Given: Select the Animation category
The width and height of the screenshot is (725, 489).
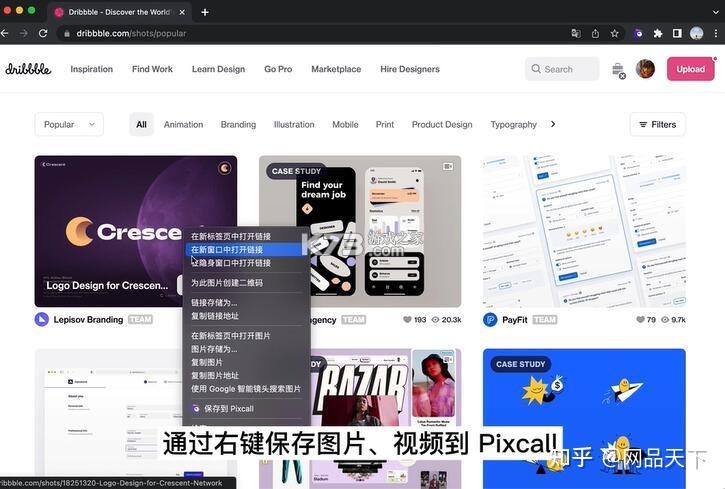Looking at the screenshot, I should pos(184,124).
